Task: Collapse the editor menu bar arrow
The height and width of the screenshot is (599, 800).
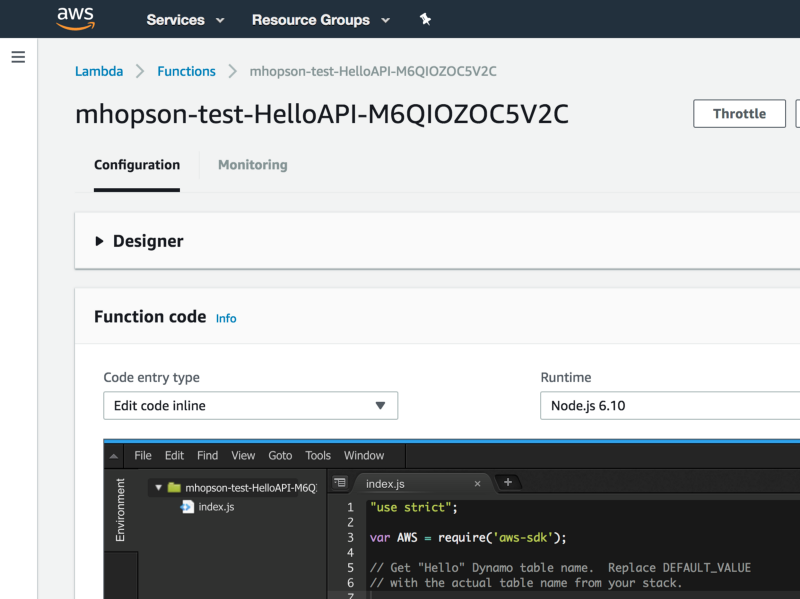Action: coord(115,456)
